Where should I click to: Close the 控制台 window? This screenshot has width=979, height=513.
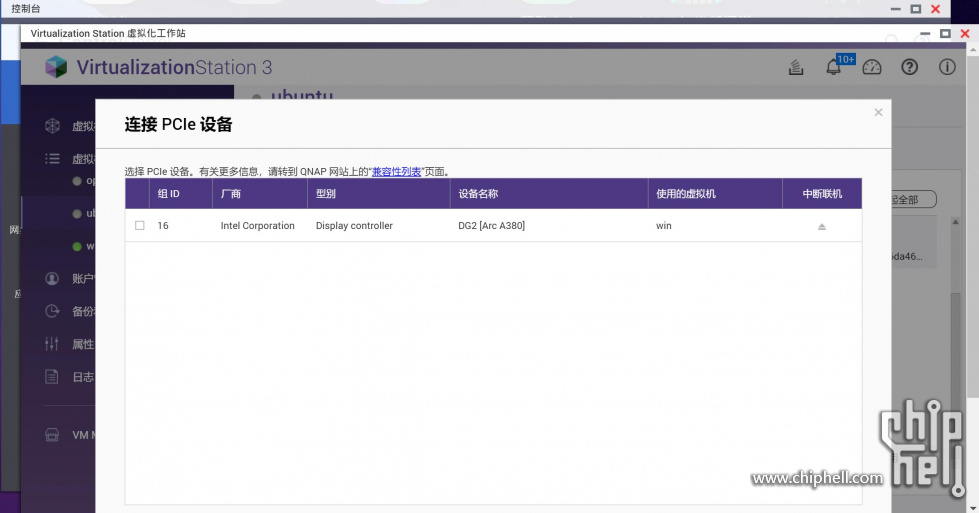pyautogui.click(x=935, y=9)
